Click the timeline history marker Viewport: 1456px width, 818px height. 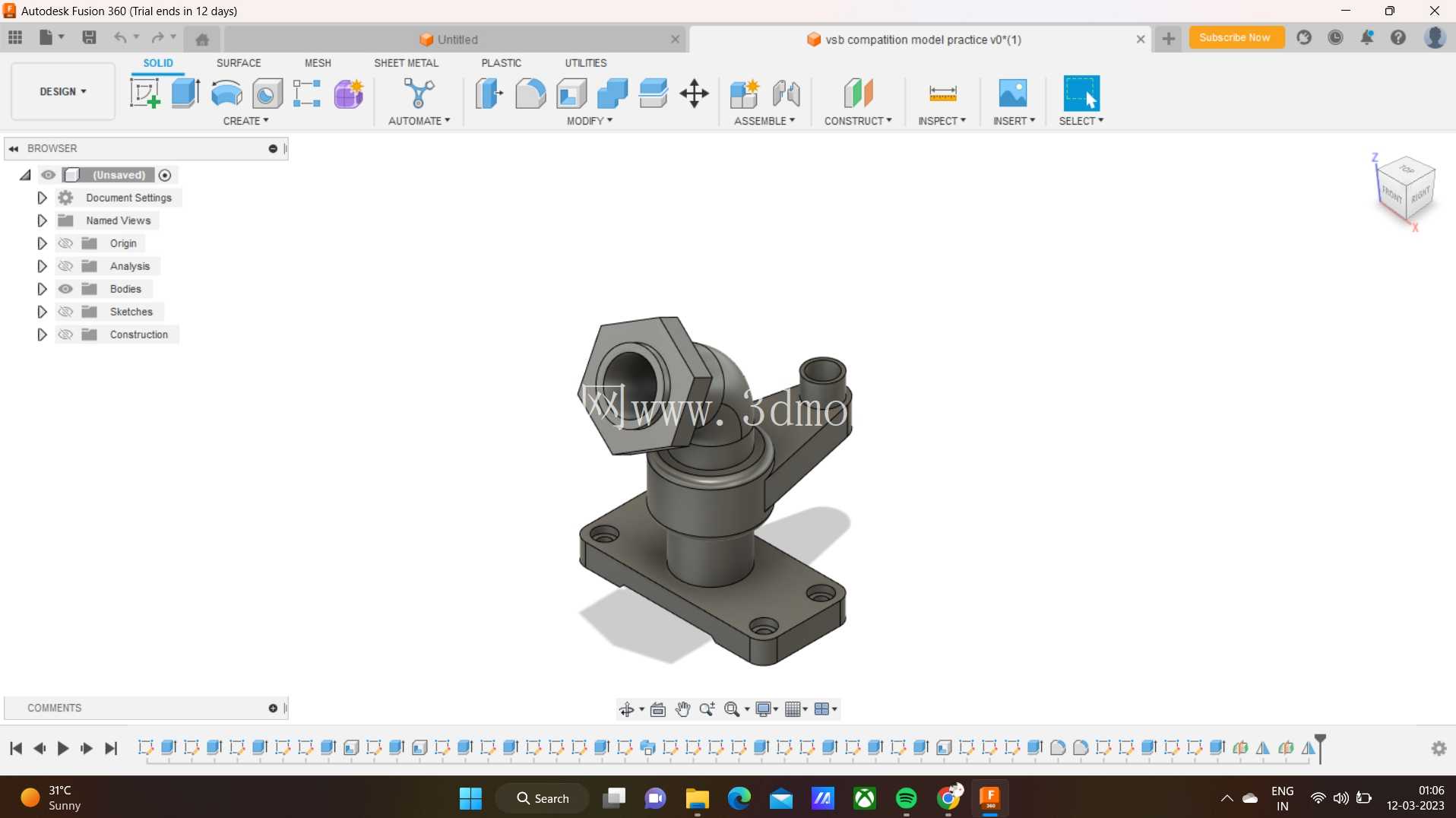tap(1321, 748)
